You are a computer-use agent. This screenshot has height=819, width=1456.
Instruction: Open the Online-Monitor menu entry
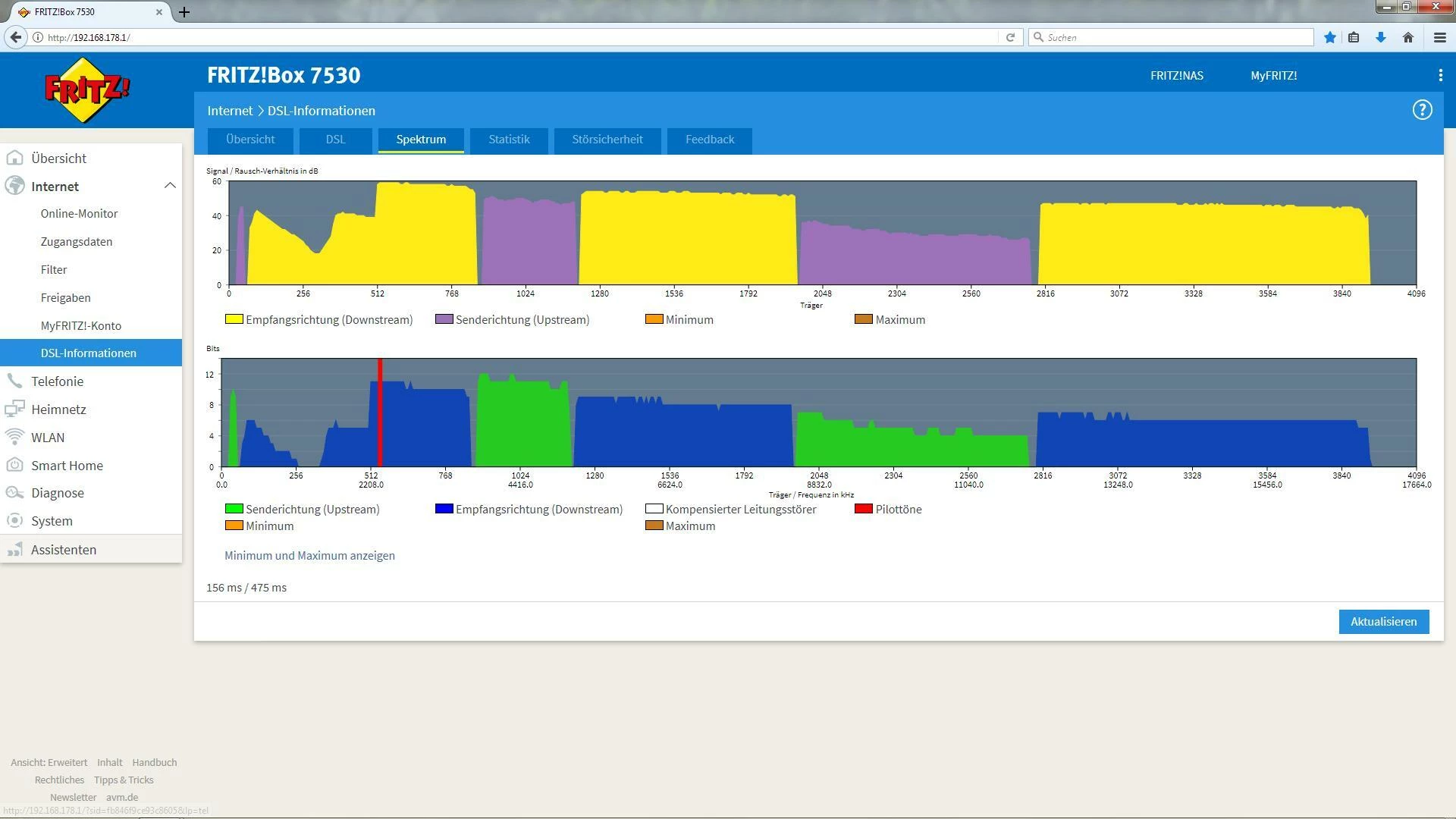tap(80, 214)
